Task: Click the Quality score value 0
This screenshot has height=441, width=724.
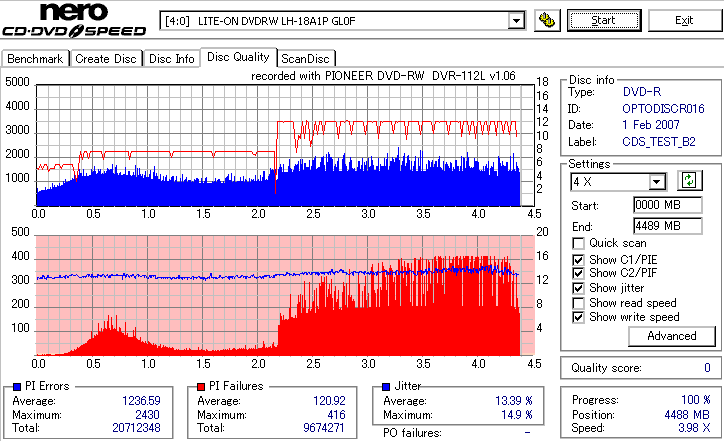Action: [707, 368]
